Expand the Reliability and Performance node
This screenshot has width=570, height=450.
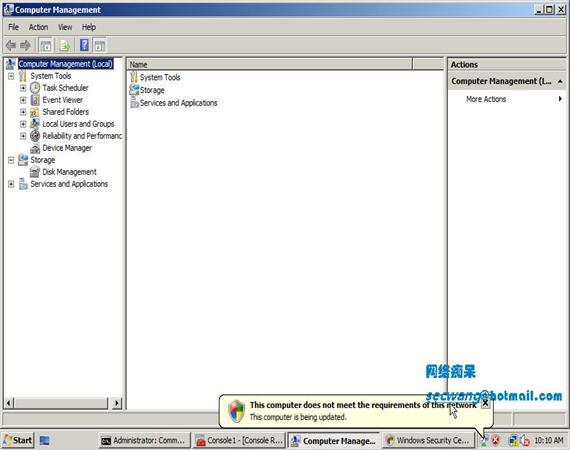(23, 136)
